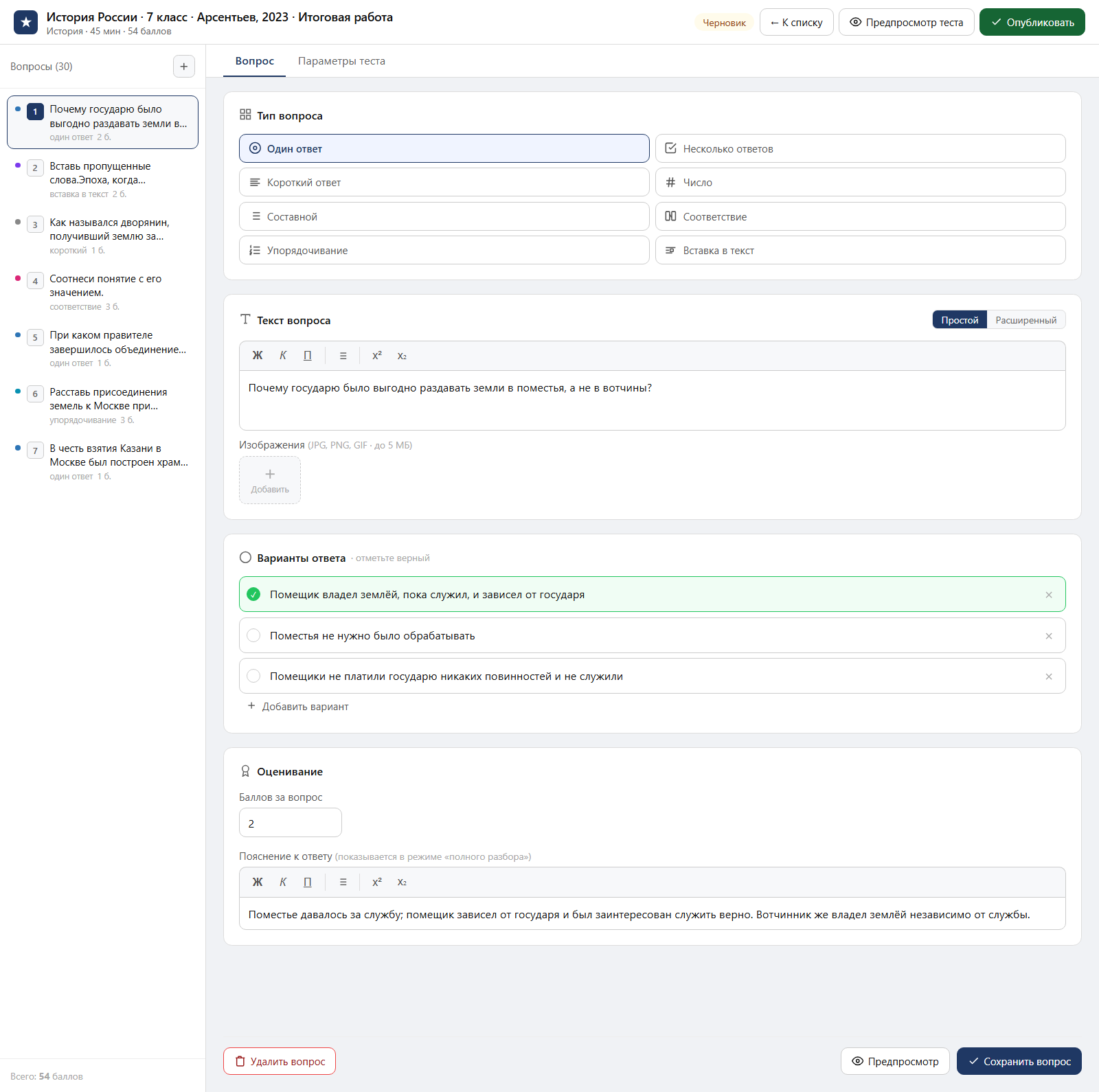This screenshot has width=1099, height=1092.
Task: Click the Опубликовать button
Action: tap(1032, 22)
